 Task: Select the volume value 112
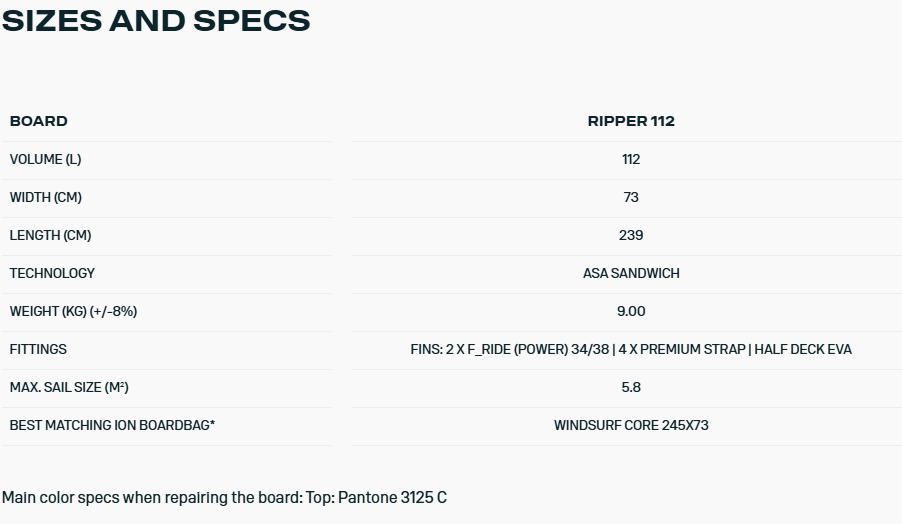pos(631,159)
